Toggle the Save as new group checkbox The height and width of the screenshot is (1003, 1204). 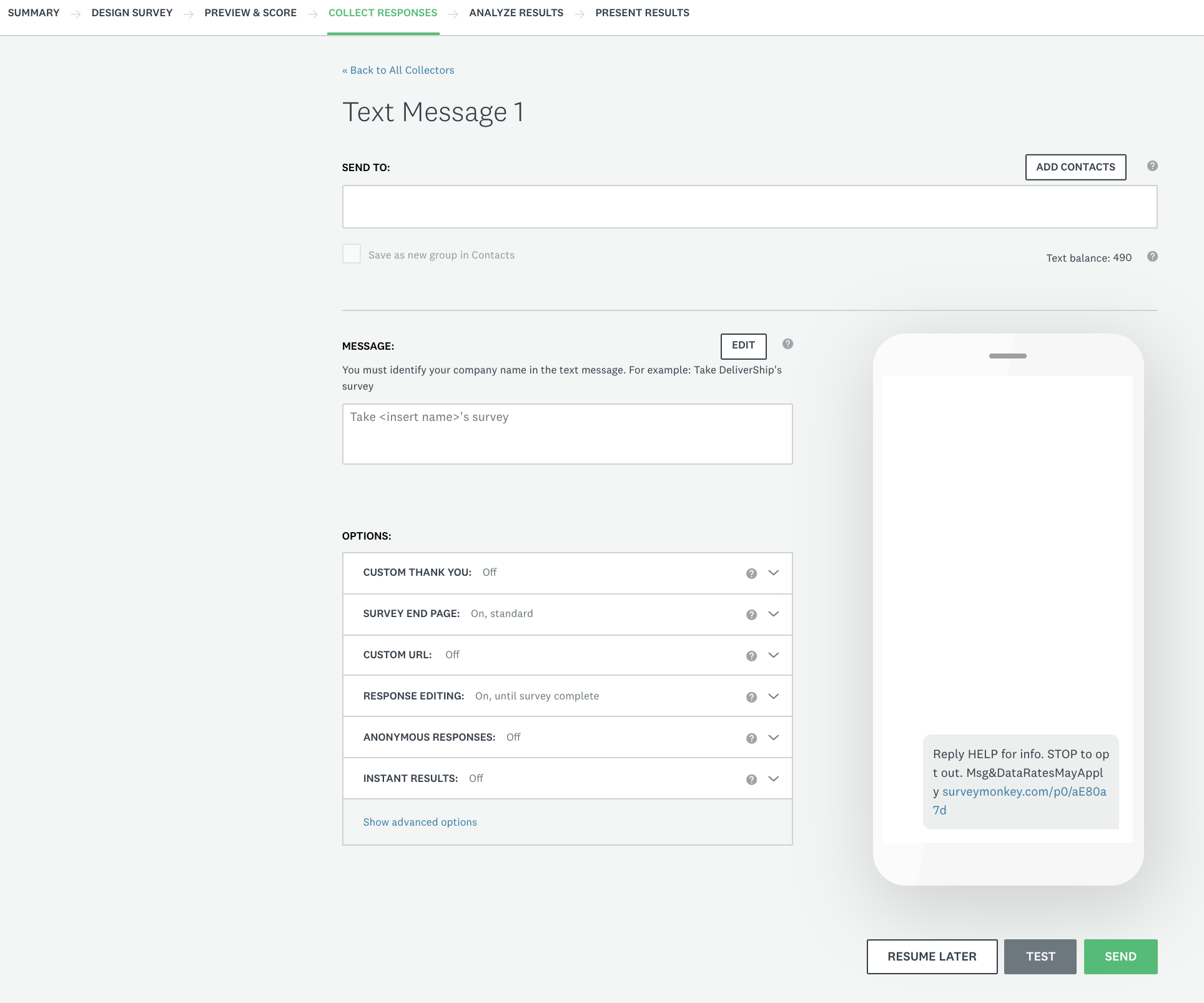[x=352, y=255]
